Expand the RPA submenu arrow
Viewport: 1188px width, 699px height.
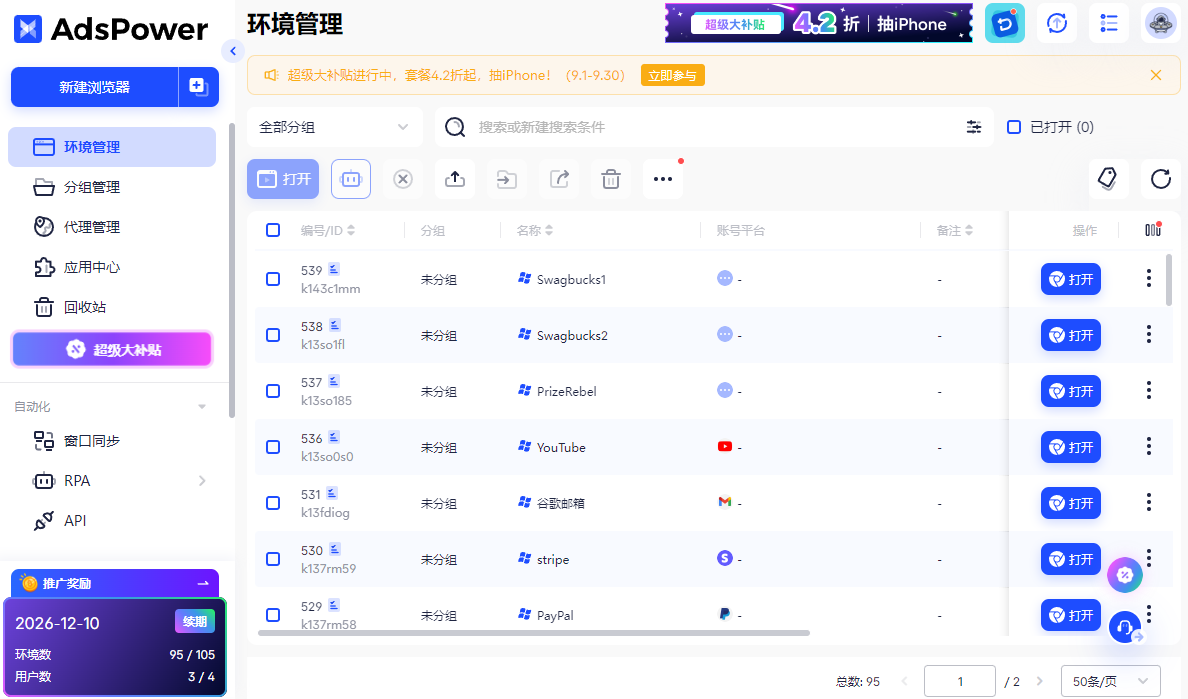tap(202, 481)
